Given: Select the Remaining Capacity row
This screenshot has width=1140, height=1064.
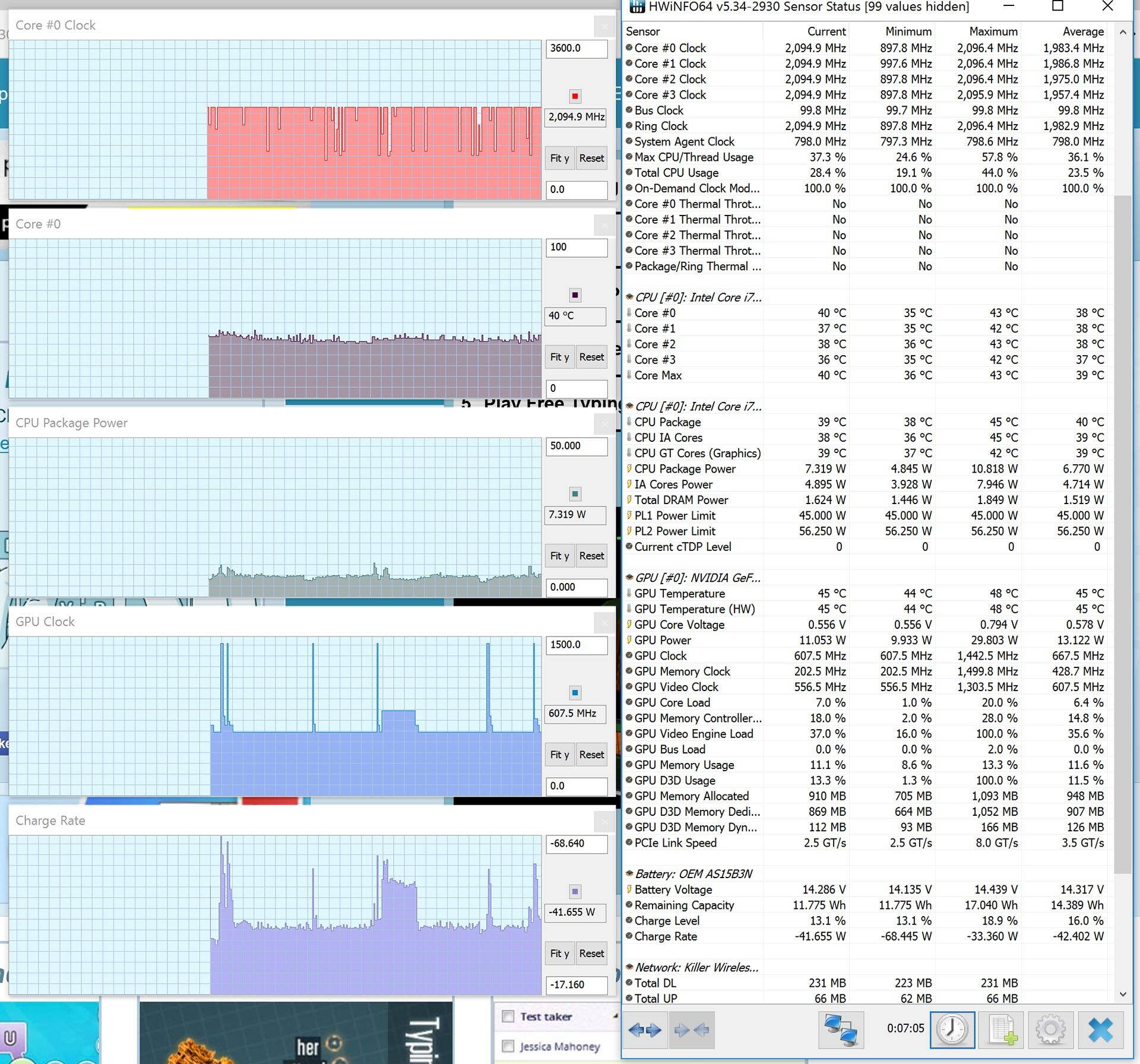Looking at the screenshot, I should point(866,905).
